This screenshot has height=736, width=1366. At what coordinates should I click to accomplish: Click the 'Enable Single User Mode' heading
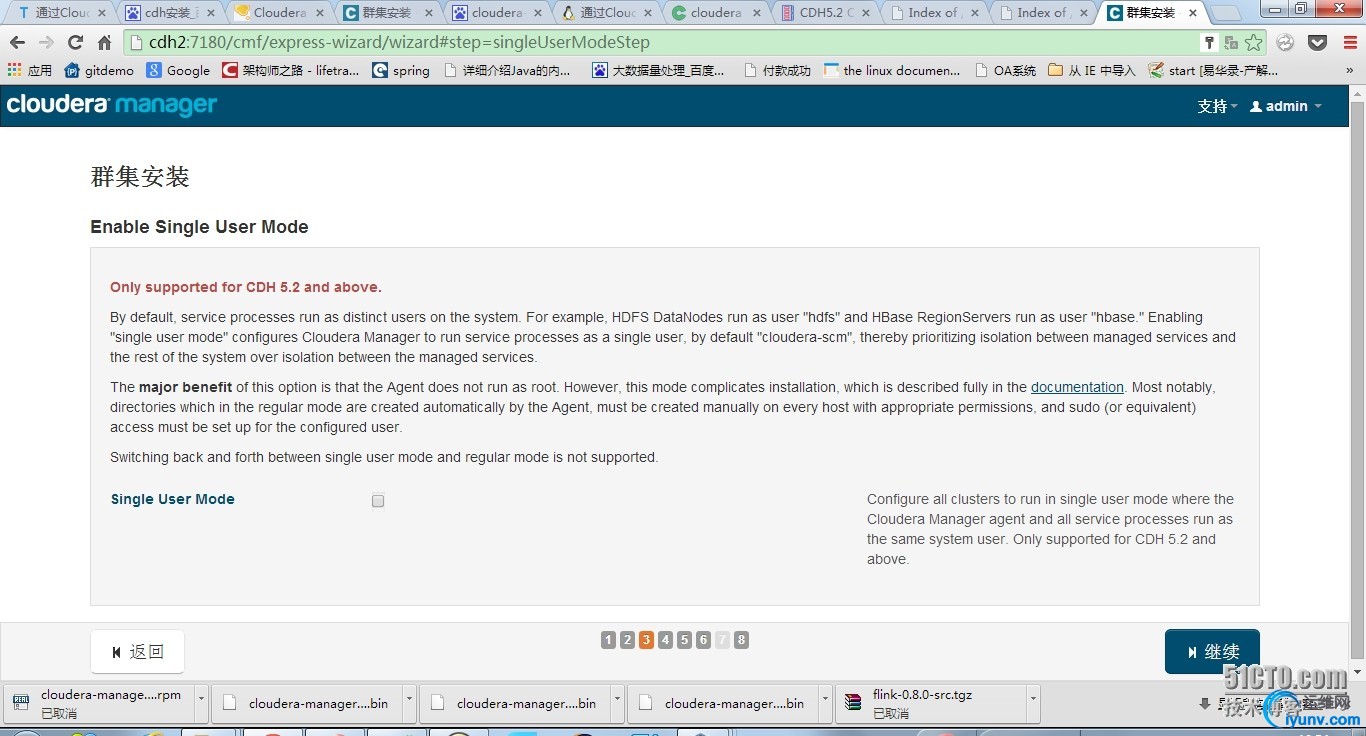199,227
